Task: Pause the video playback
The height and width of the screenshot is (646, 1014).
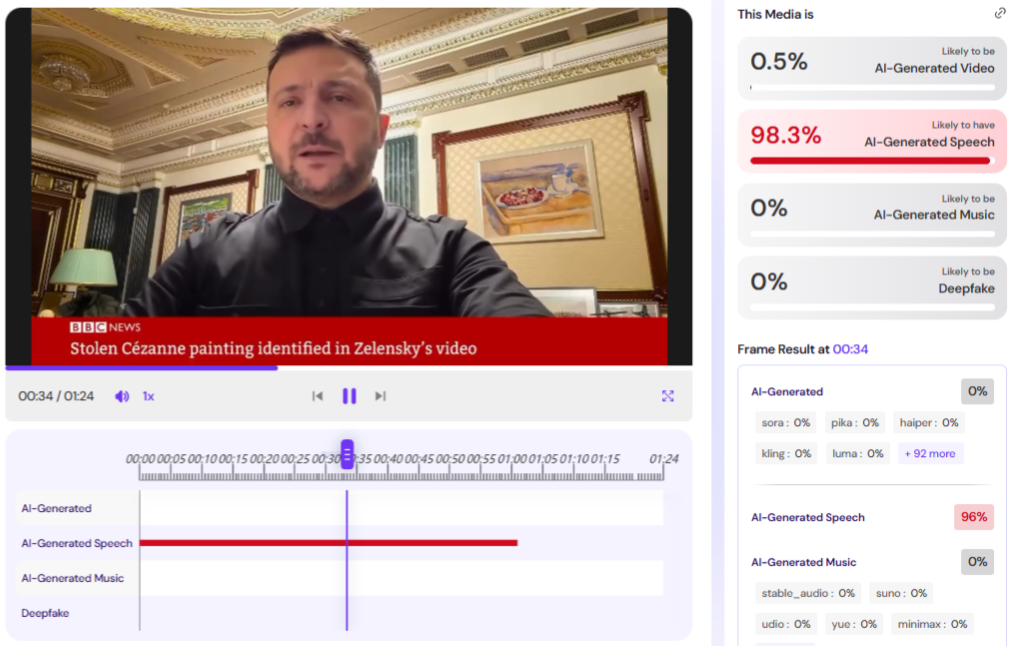Action: (x=349, y=396)
